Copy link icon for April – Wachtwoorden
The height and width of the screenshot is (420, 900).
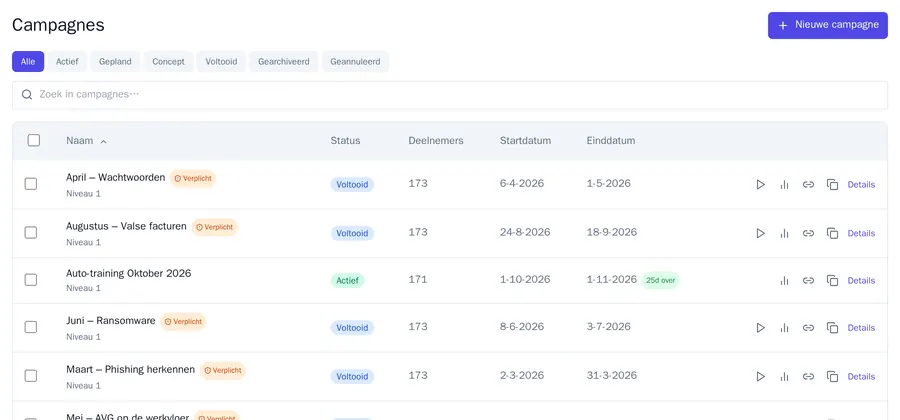tap(808, 185)
